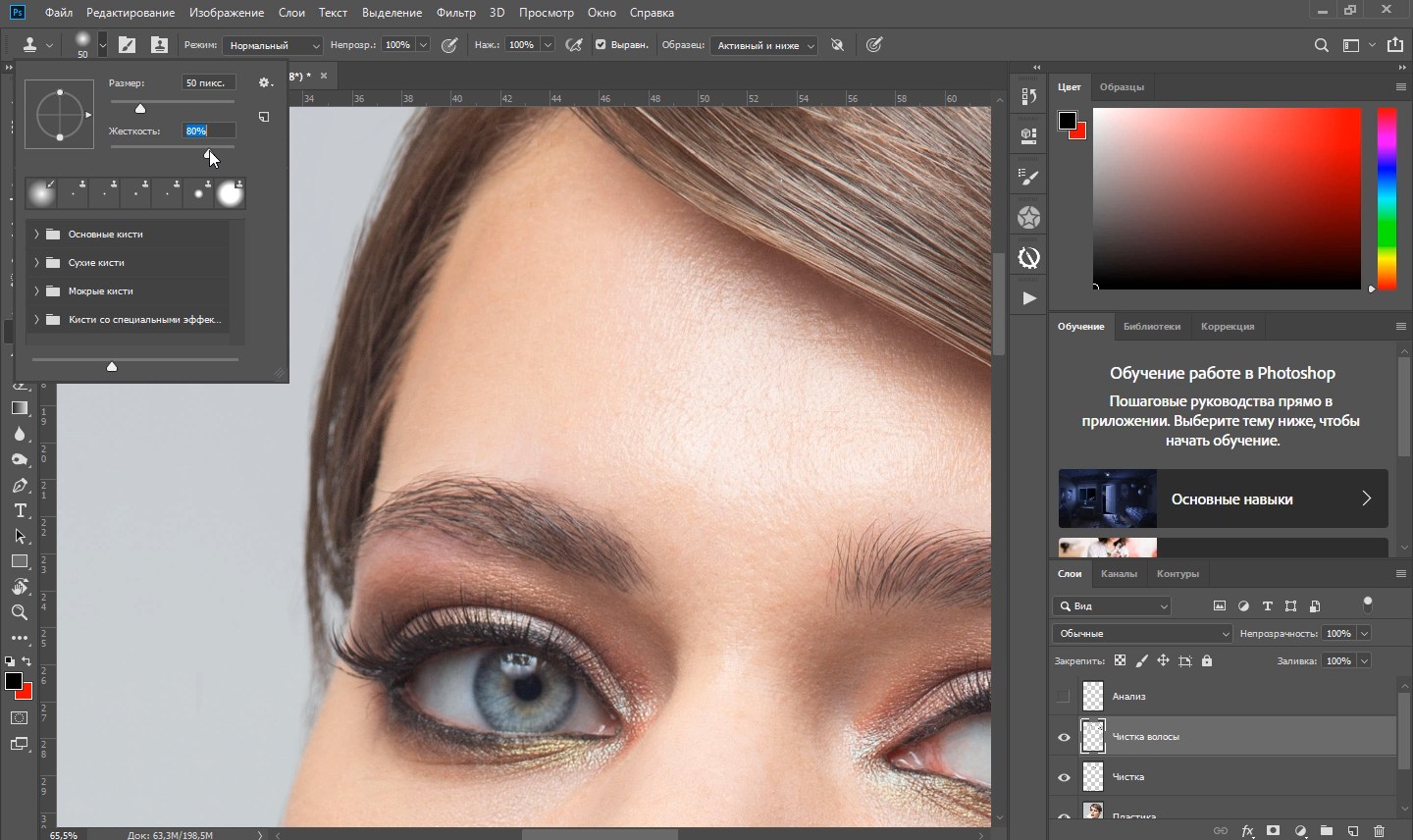Viewport: 1413px width, 840px height.
Task: Switch to the Каналы tab
Action: click(1119, 574)
